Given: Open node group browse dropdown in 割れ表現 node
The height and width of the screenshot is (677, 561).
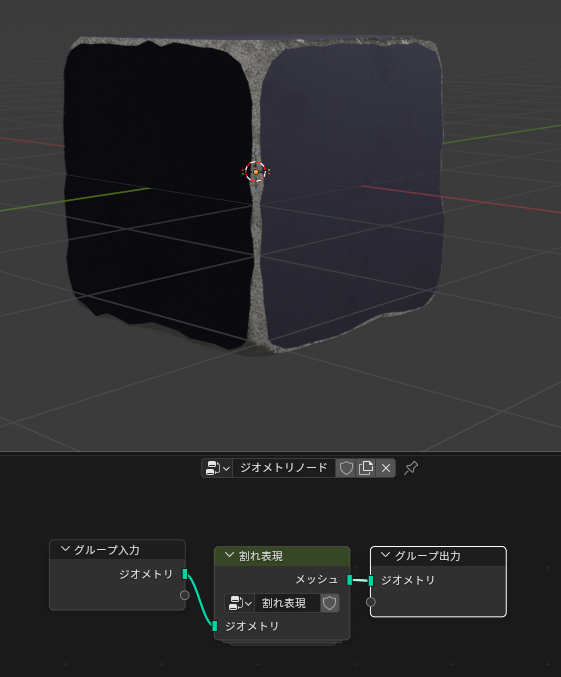Looking at the screenshot, I should click(240, 603).
